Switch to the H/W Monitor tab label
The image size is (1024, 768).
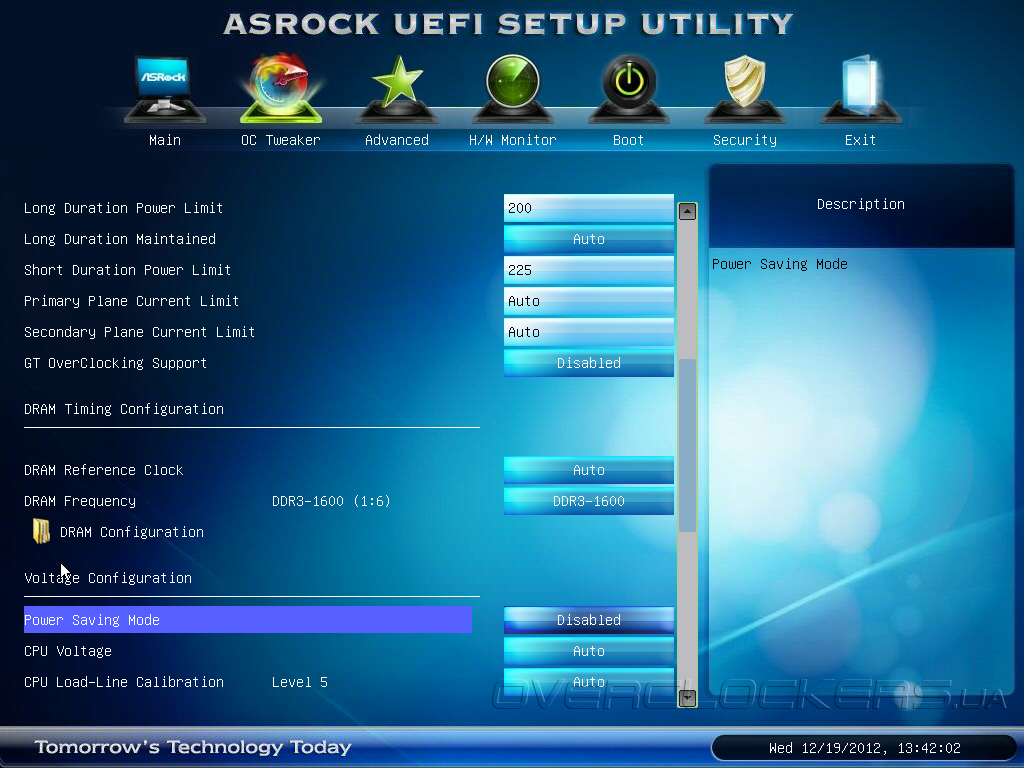click(x=513, y=140)
